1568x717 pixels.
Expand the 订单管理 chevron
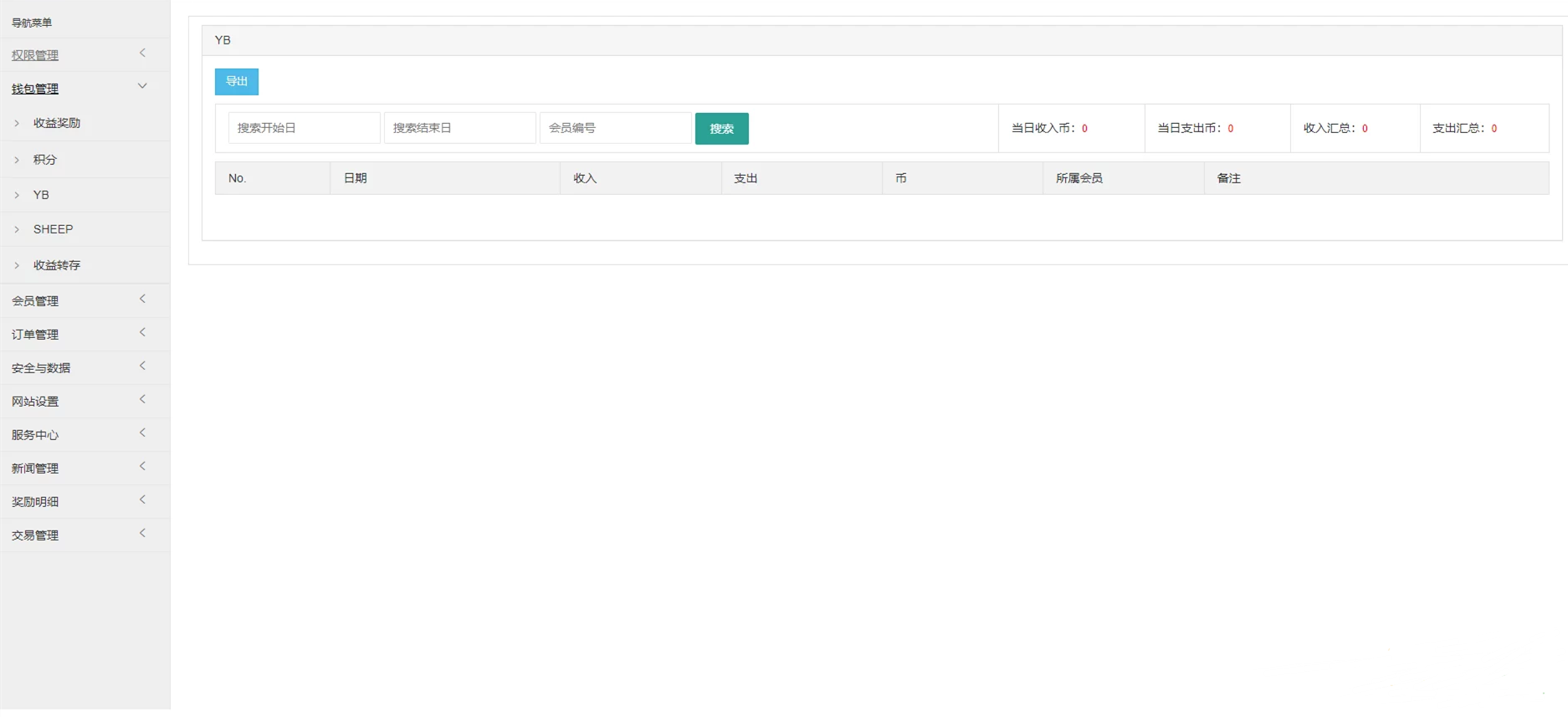click(x=142, y=333)
